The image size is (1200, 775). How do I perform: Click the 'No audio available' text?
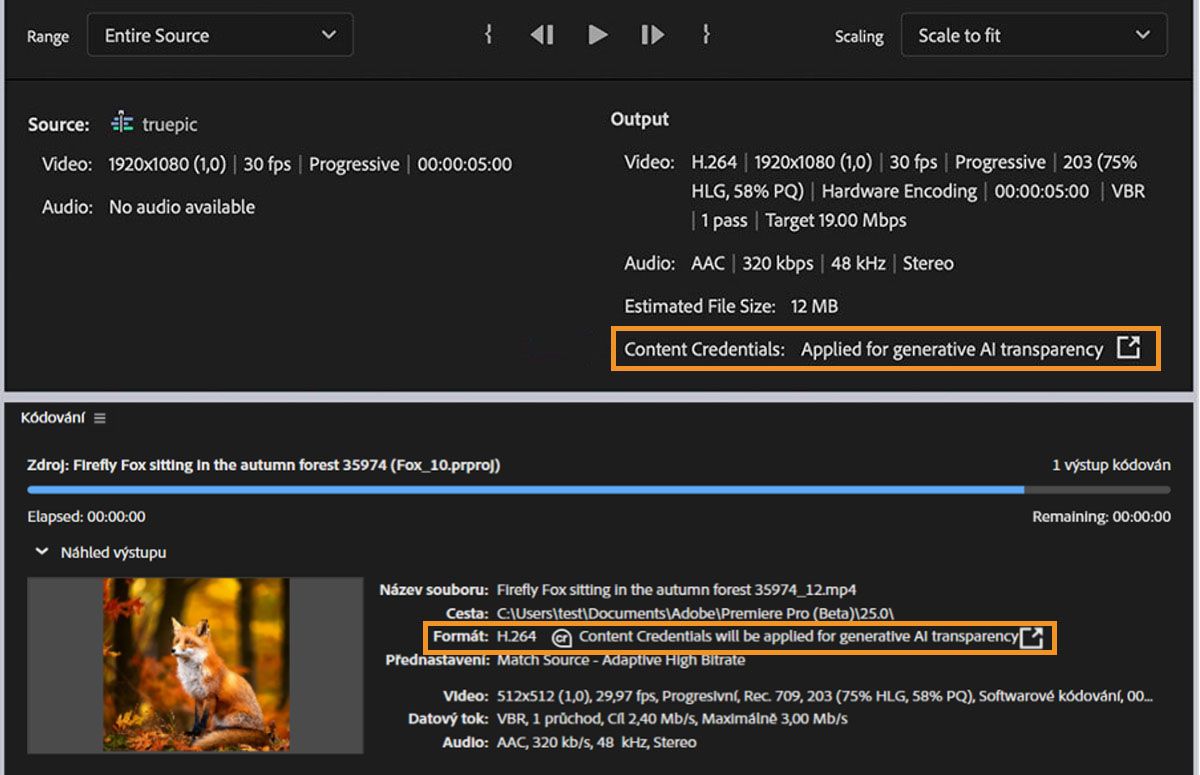[x=182, y=207]
